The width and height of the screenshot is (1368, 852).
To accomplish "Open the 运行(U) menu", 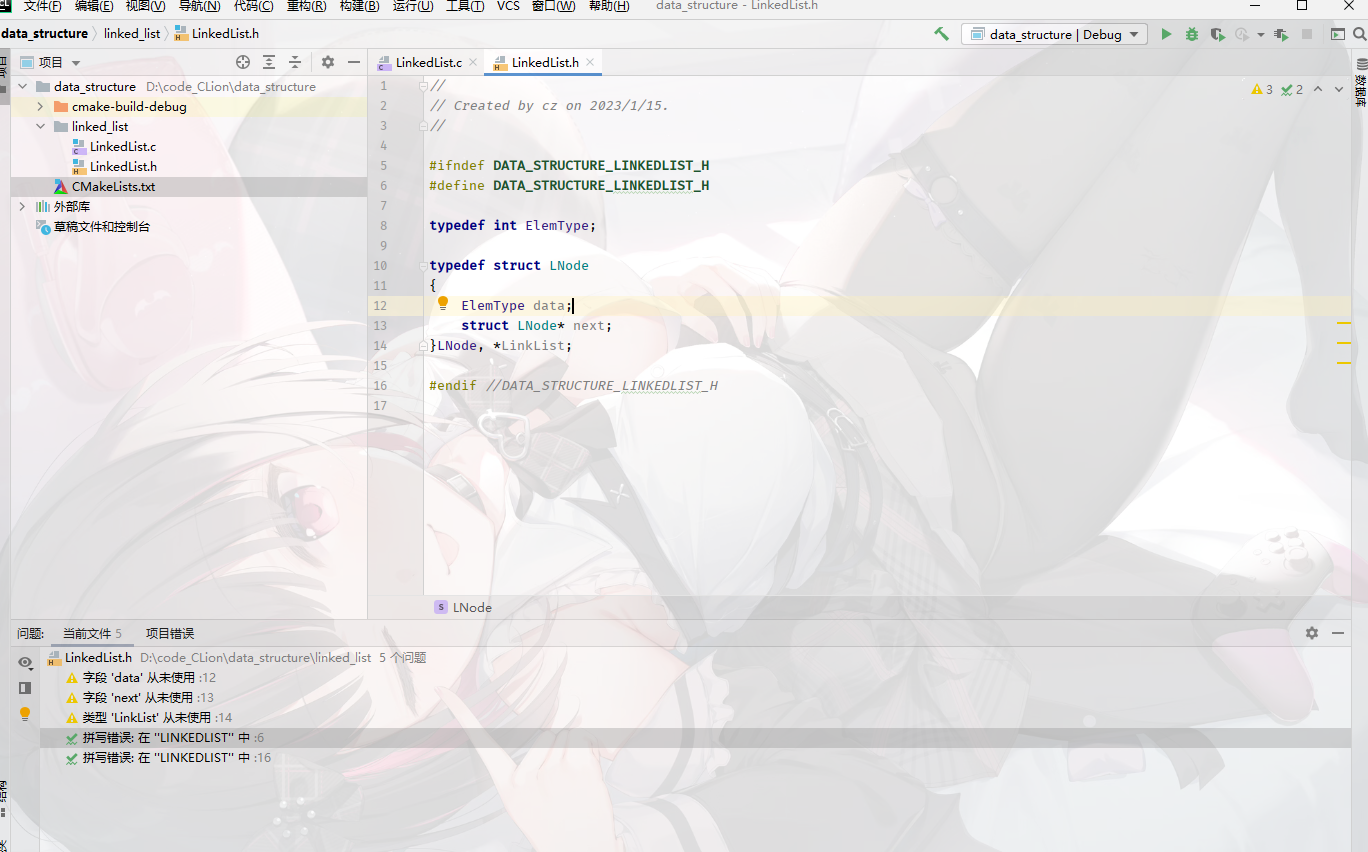I will [413, 6].
